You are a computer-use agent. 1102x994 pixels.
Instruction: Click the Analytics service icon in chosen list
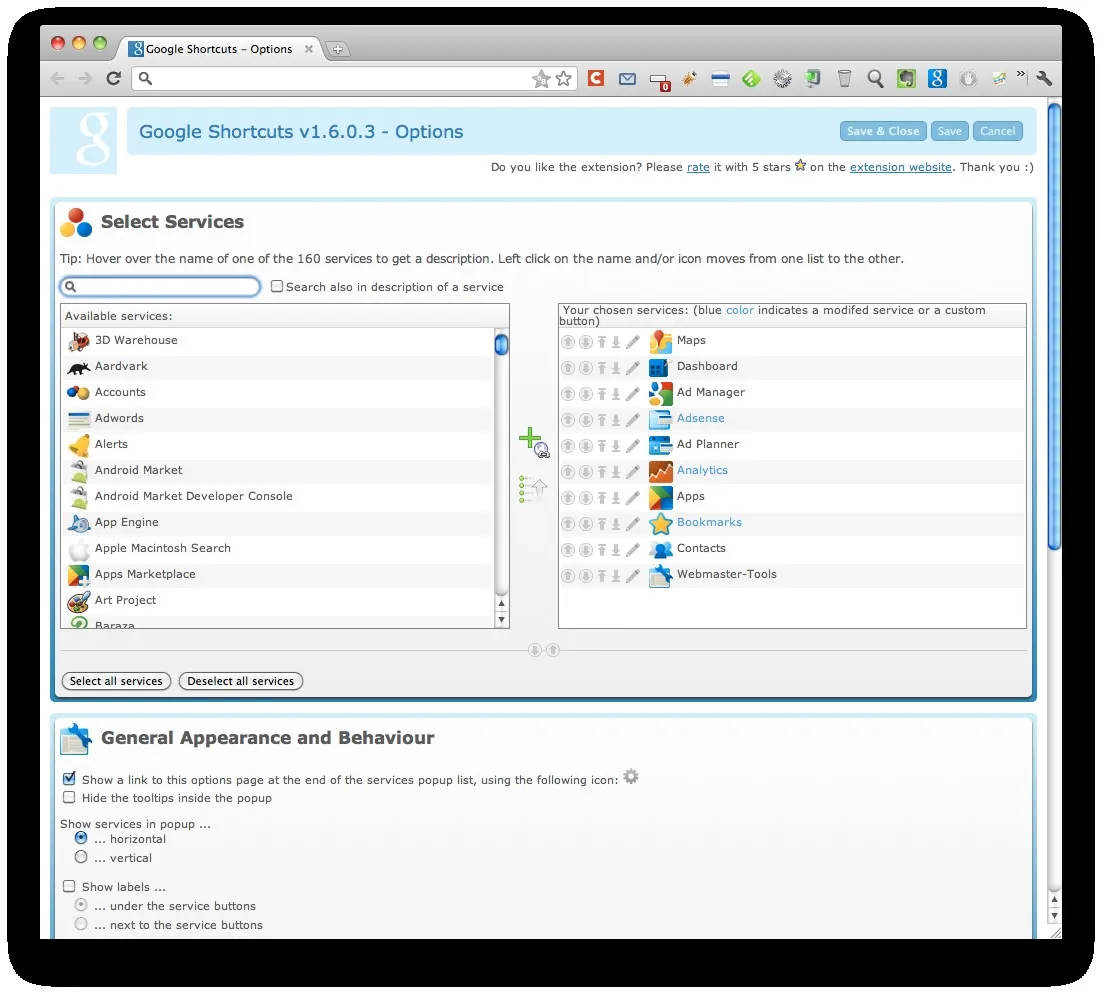pos(661,471)
